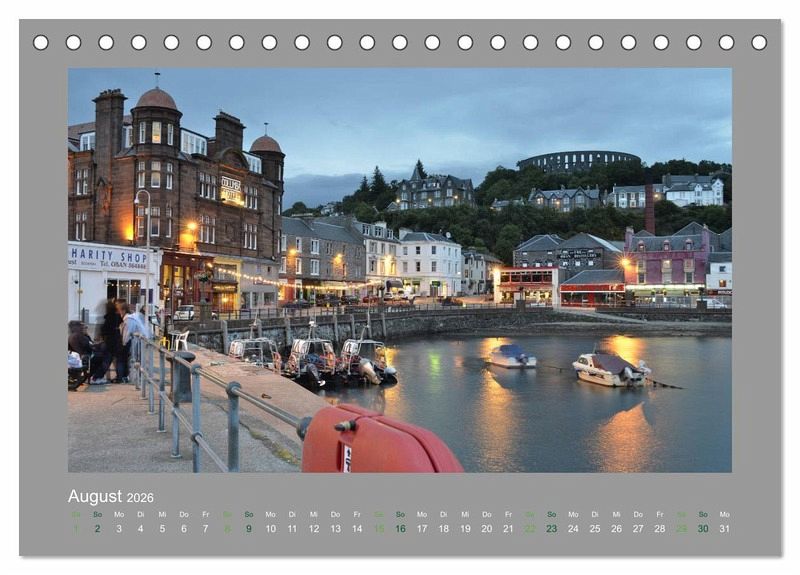Choose date 10 on the calendar
This screenshot has width=800, height=575.
pyautogui.click(x=270, y=529)
